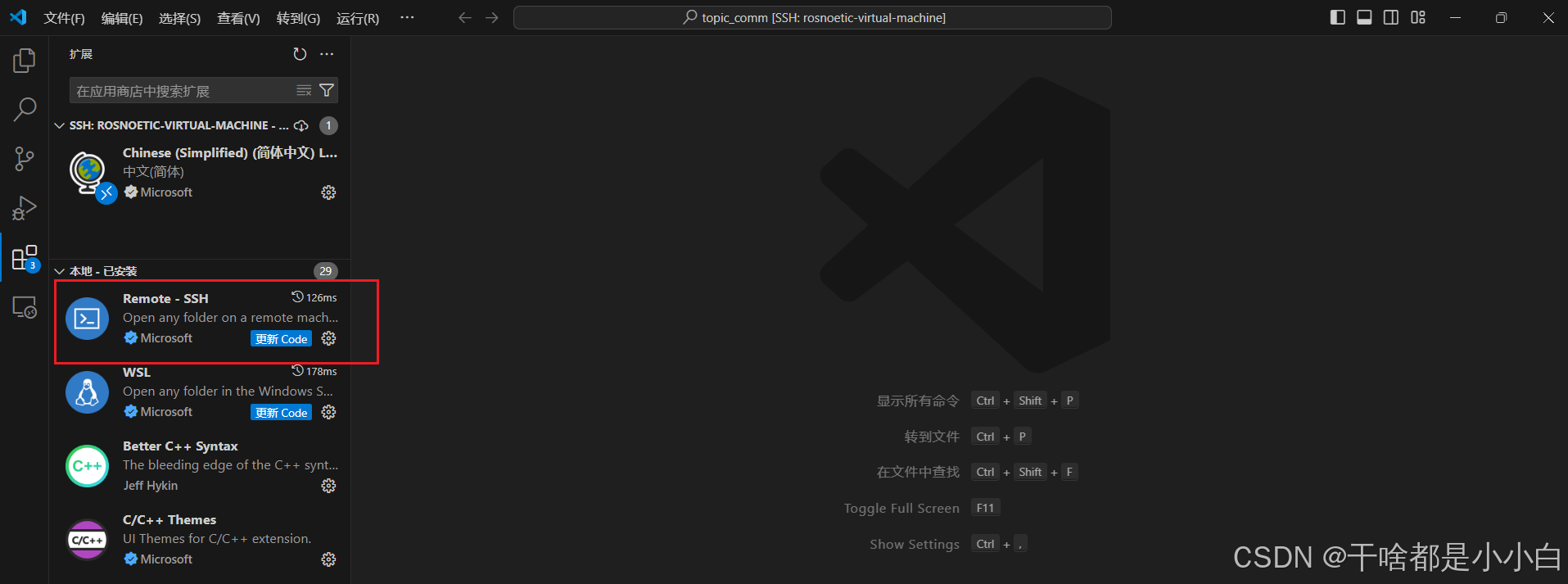Image resolution: width=1568 pixels, height=584 pixels.
Task: Click the 转到文件 shortcut label
Action: point(932,437)
